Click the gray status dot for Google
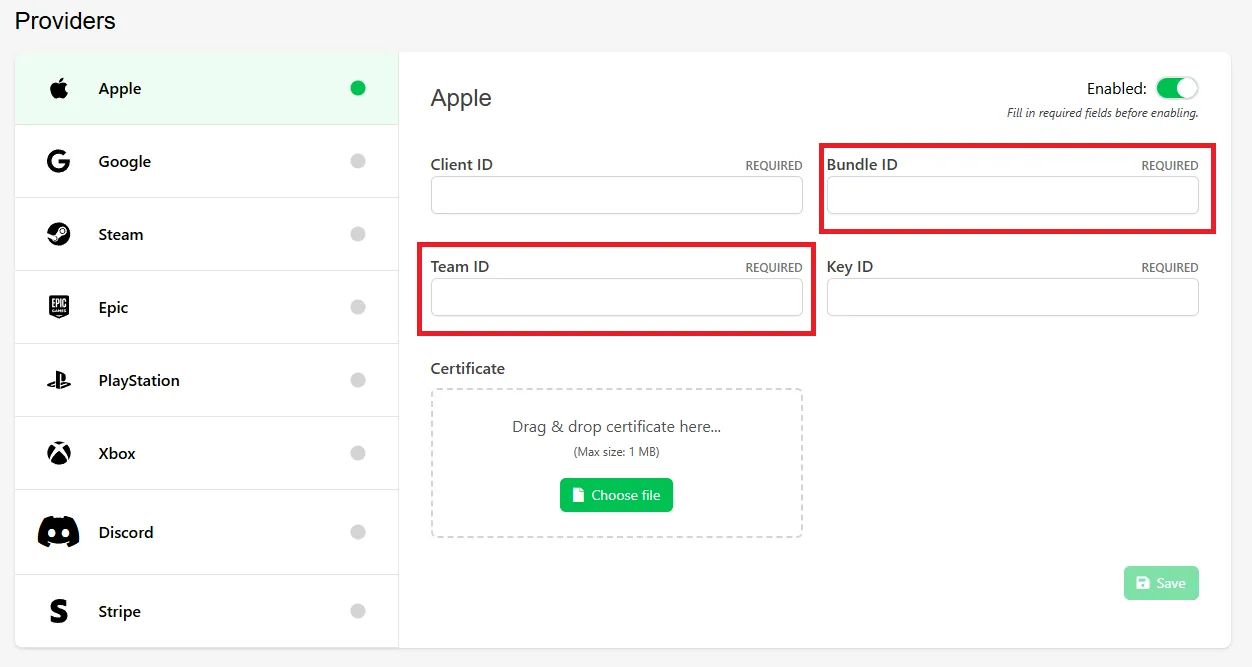The width and height of the screenshot is (1252, 667). [x=358, y=161]
